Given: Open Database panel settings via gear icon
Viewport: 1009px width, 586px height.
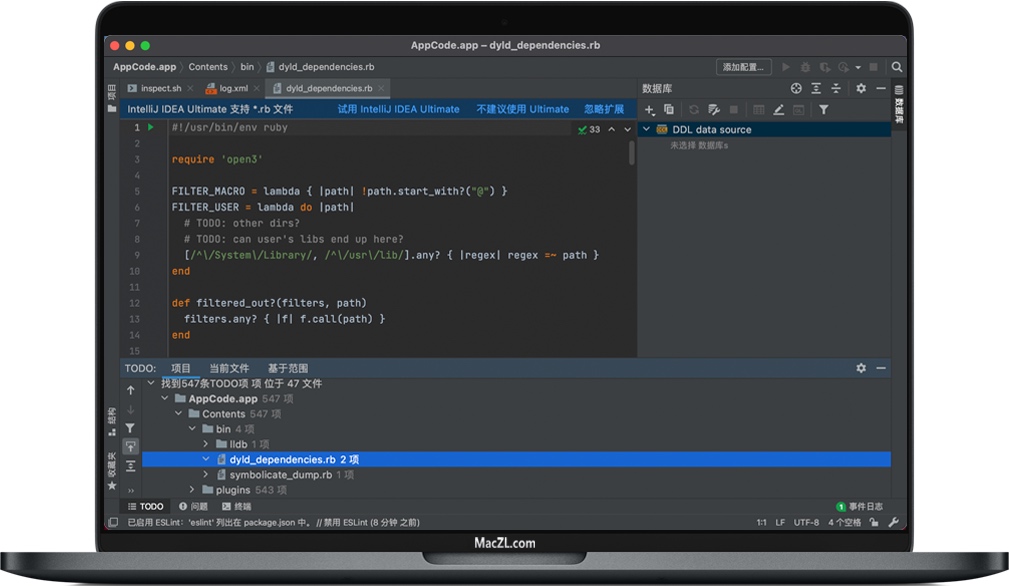Looking at the screenshot, I should tap(859, 88).
